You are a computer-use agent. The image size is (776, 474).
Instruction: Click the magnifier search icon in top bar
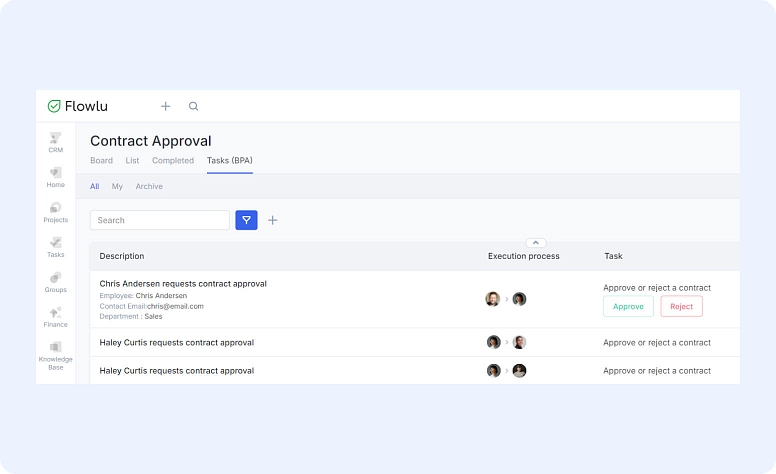point(194,106)
